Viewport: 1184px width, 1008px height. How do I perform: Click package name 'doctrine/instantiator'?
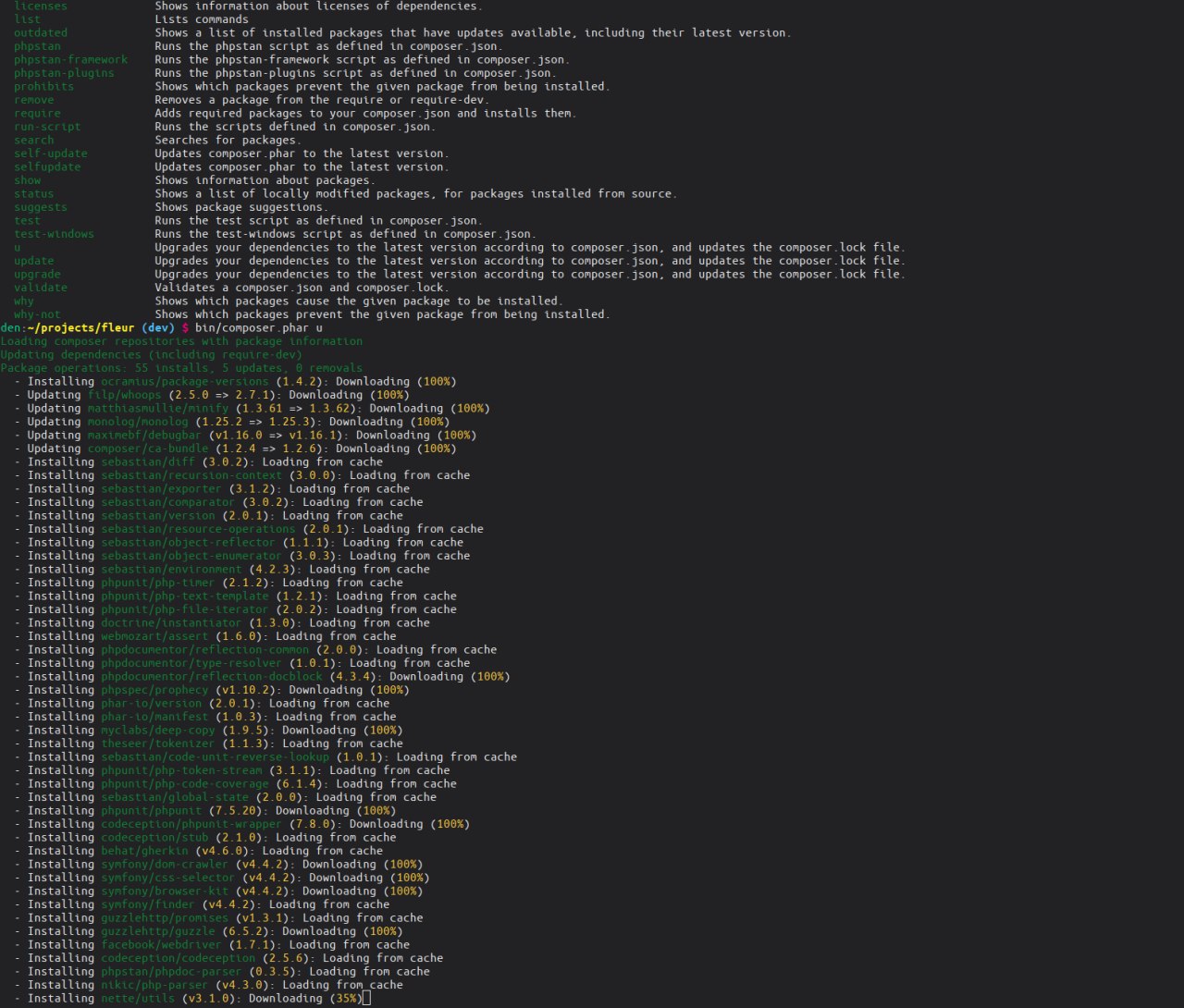point(171,623)
